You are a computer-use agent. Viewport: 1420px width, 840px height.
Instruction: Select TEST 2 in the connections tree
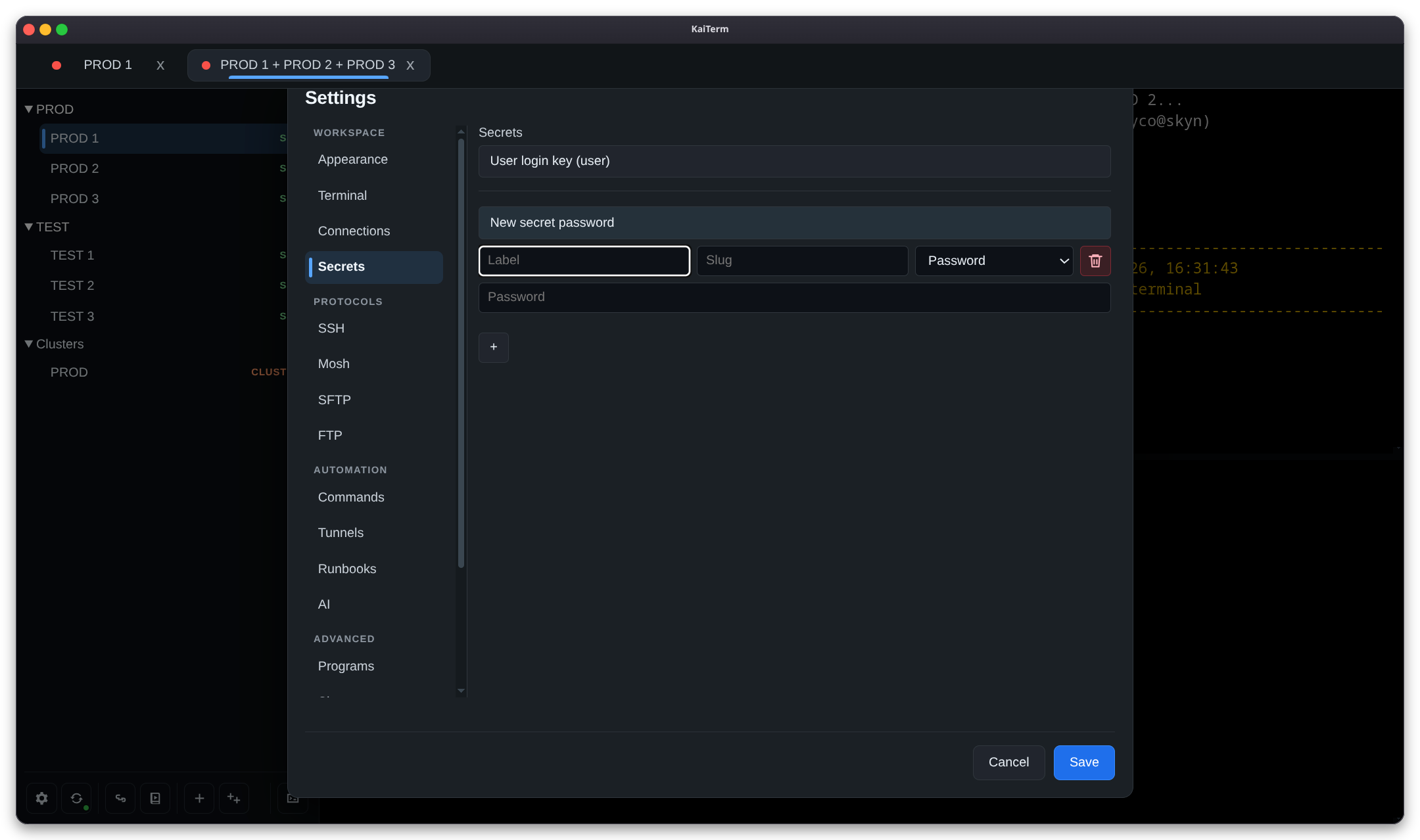(163, 286)
